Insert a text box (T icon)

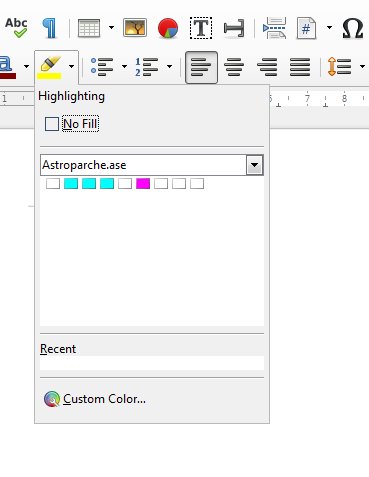coord(201,28)
